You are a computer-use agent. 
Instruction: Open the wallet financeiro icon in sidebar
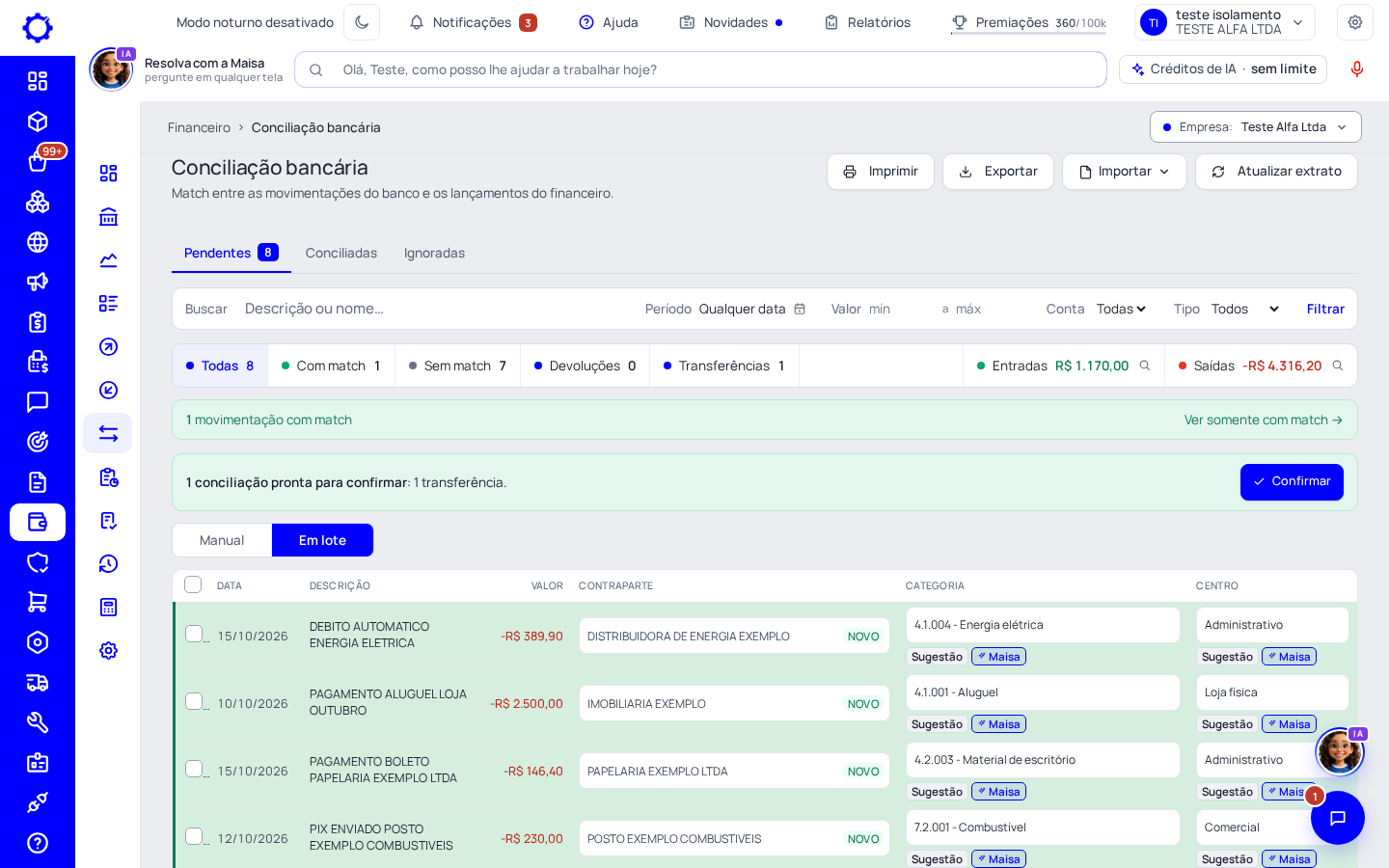[38, 522]
